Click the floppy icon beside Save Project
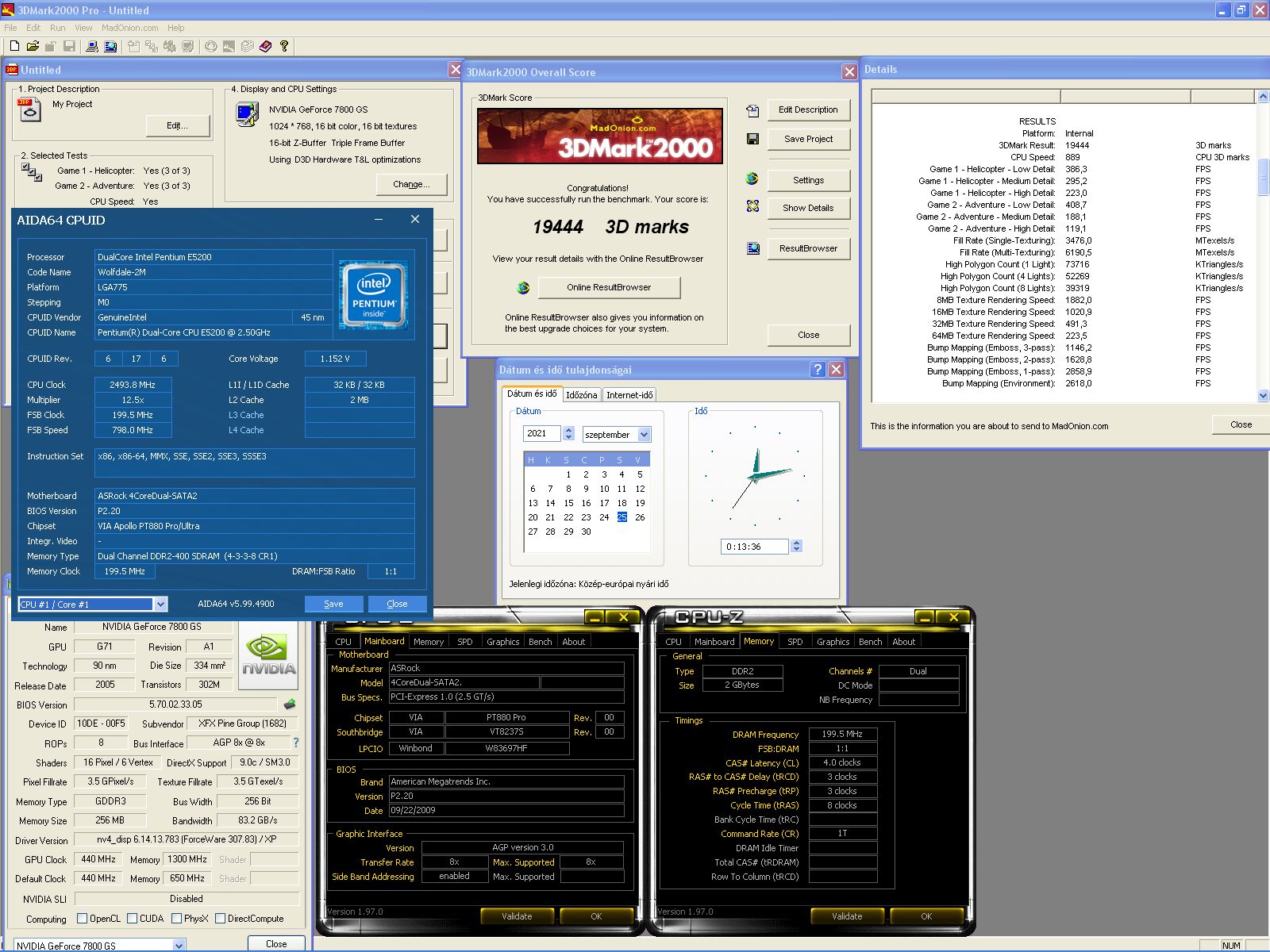Viewport: 1270px width, 952px height. click(752, 139)
